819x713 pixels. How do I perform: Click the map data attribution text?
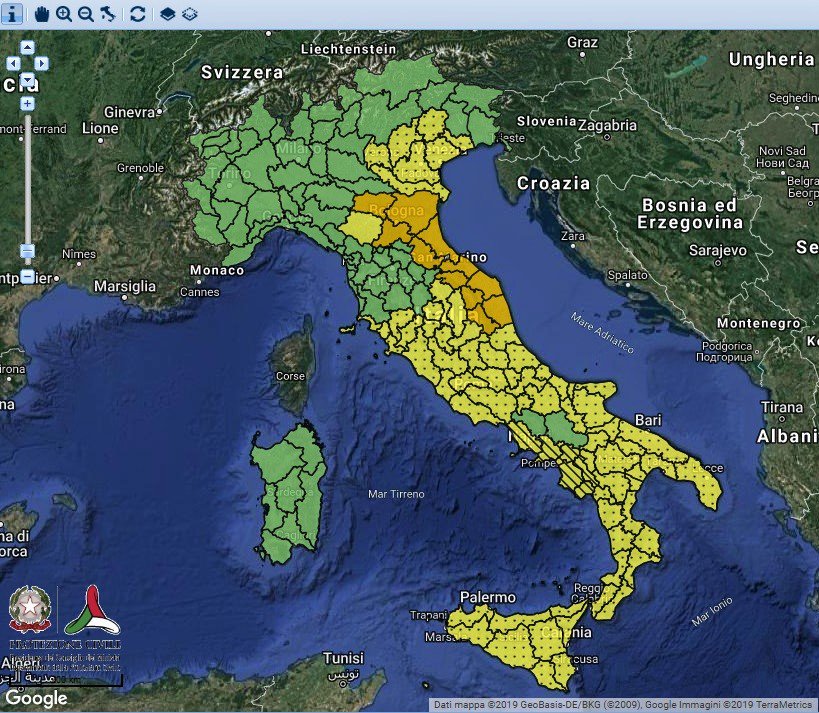coord(623,705)
